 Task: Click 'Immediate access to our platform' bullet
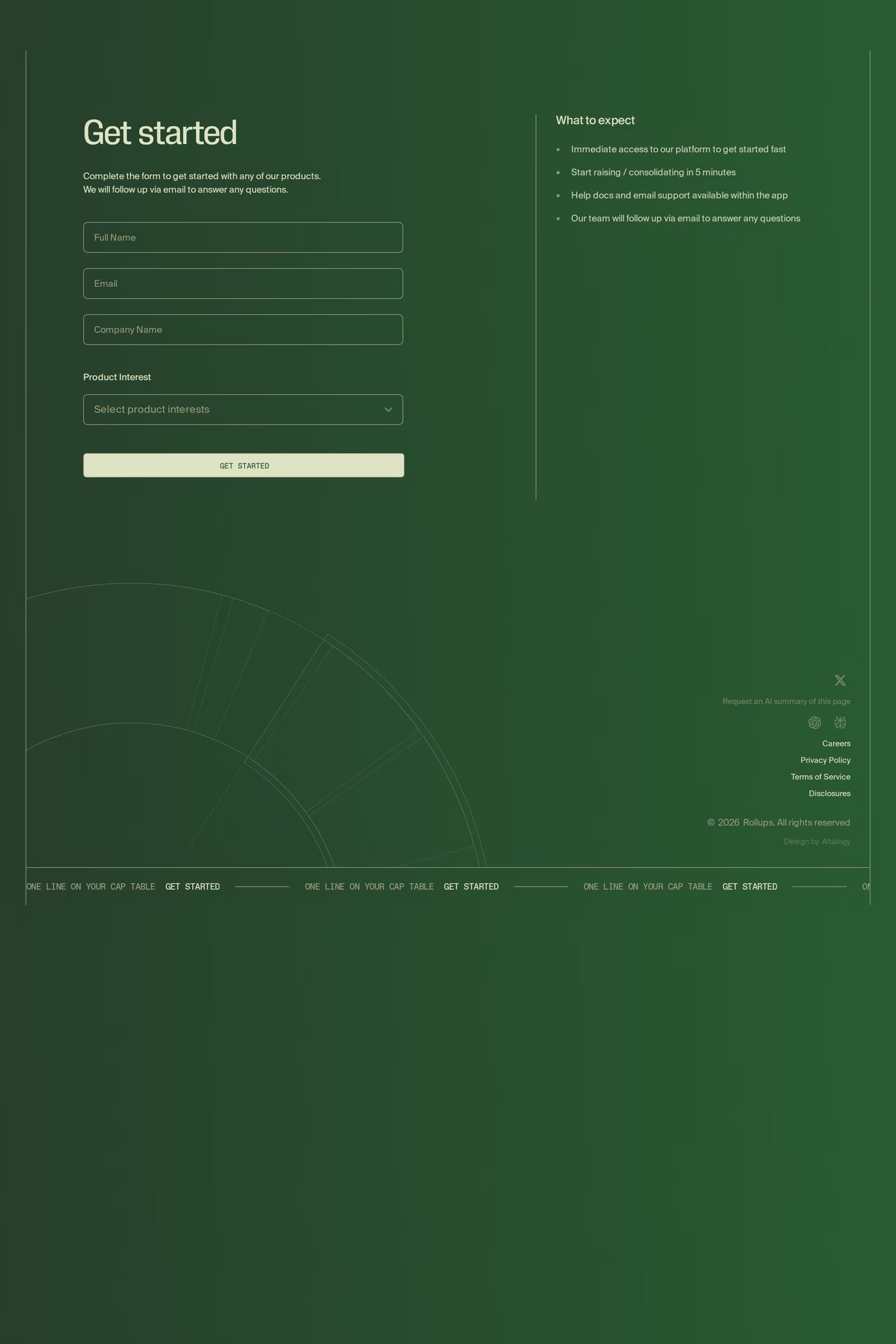(678, 149)
